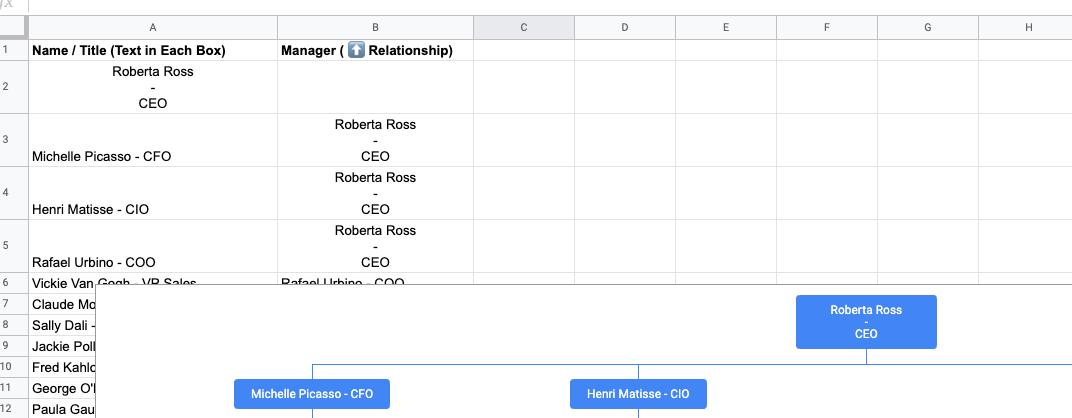Click the Roberta Ross CEO chart node

[x=866, y=322]
